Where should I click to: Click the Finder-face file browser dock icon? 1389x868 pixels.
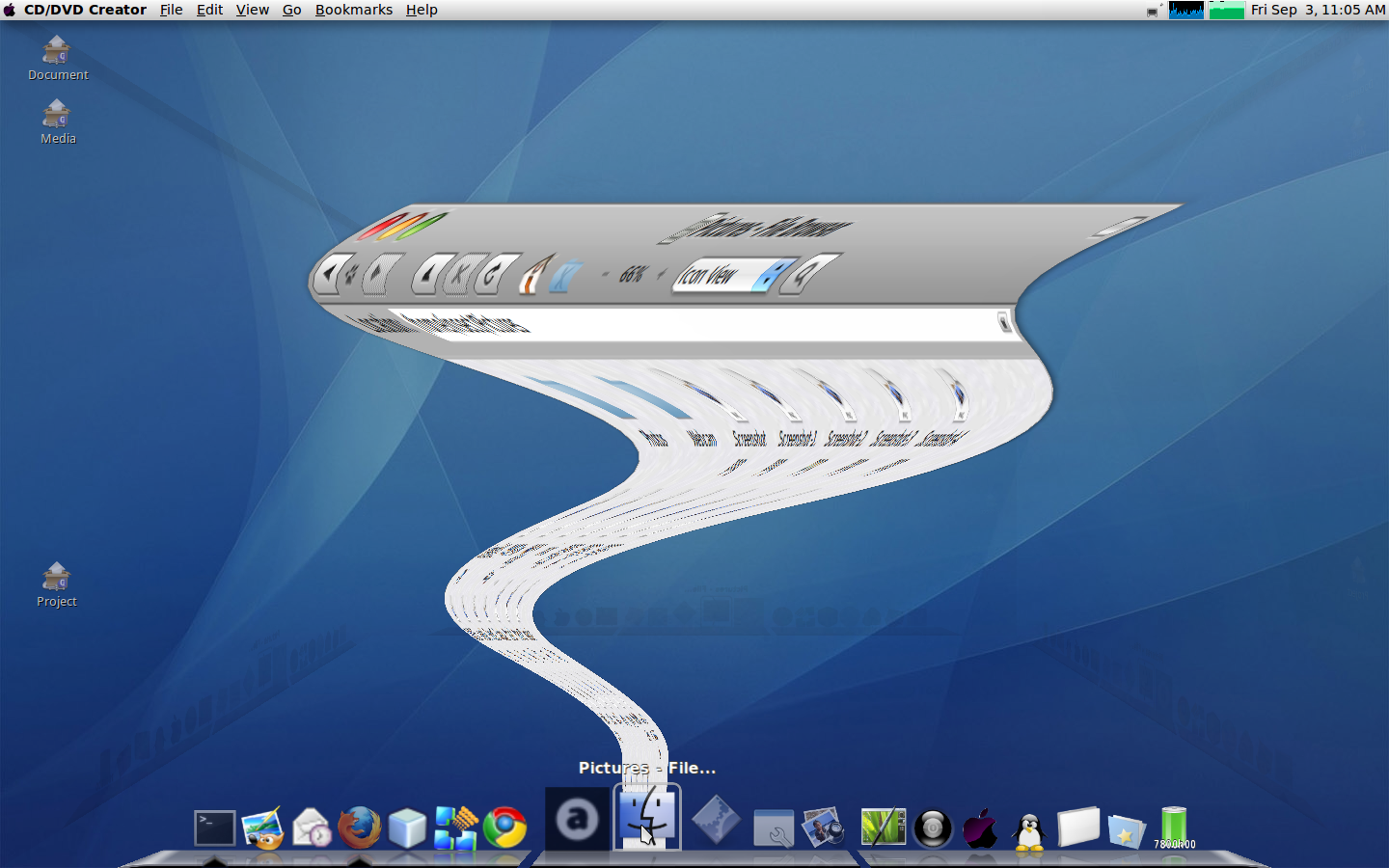click(x=647, y=817)
